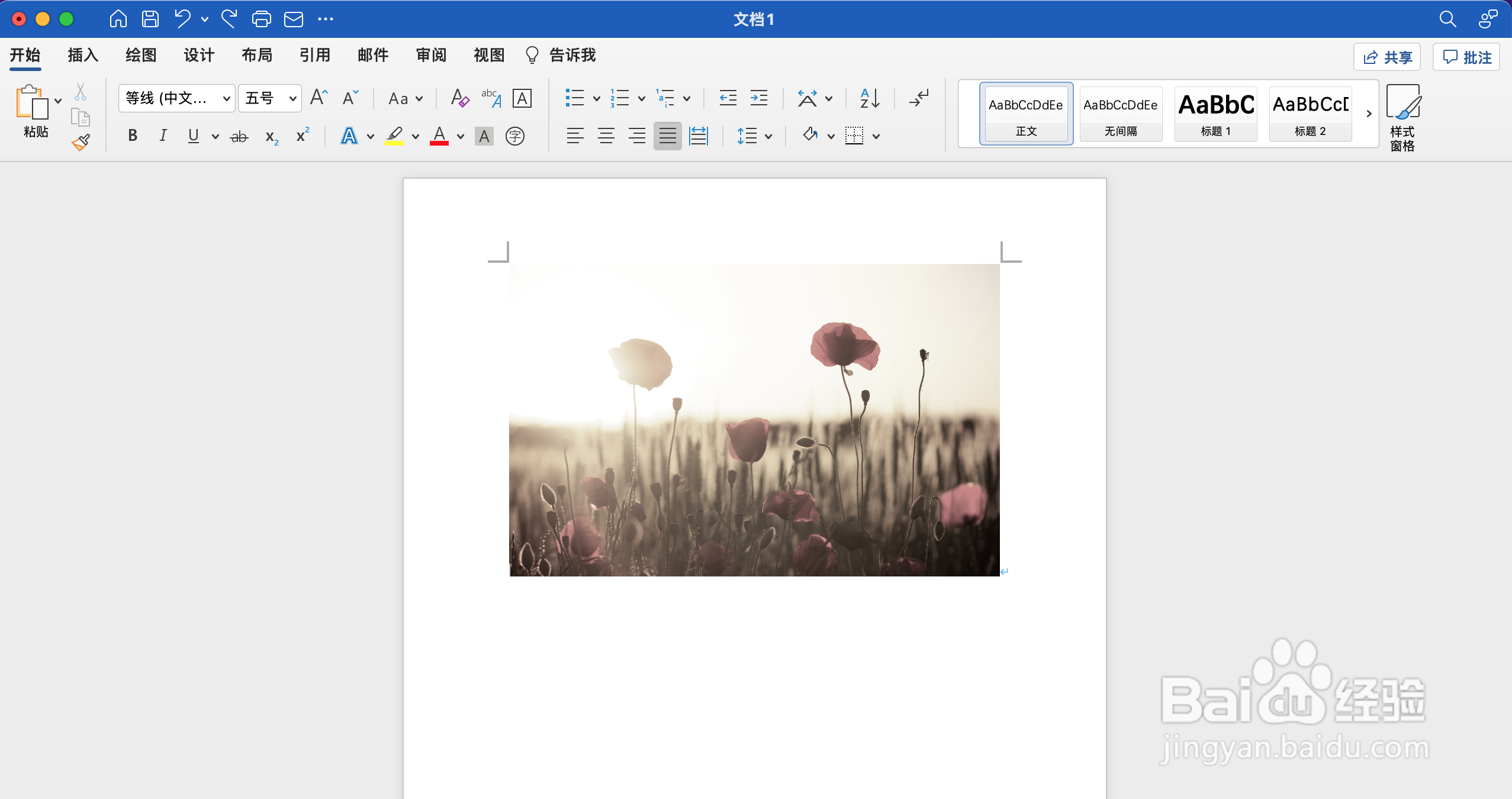This screenshot has width=1512, height=799.
Task: Send document by email icon
Action: [x=294, y=20]
